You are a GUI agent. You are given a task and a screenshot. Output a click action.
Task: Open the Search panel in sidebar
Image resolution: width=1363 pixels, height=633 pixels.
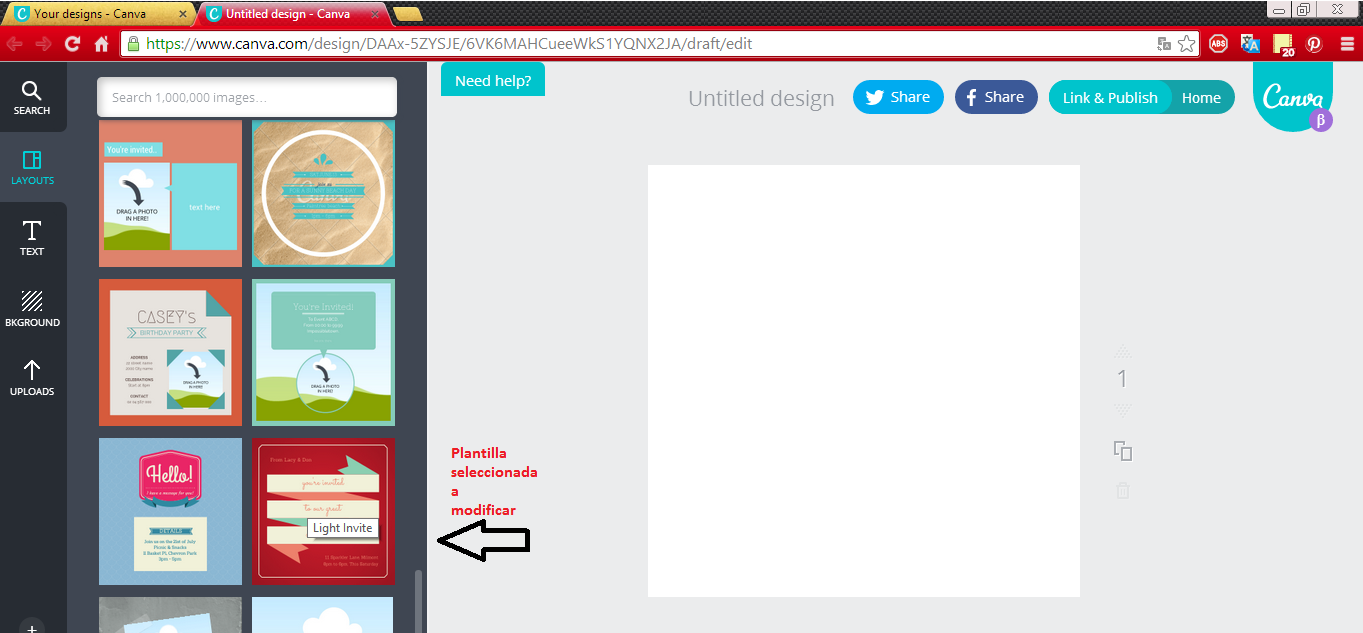coord(32,97)
